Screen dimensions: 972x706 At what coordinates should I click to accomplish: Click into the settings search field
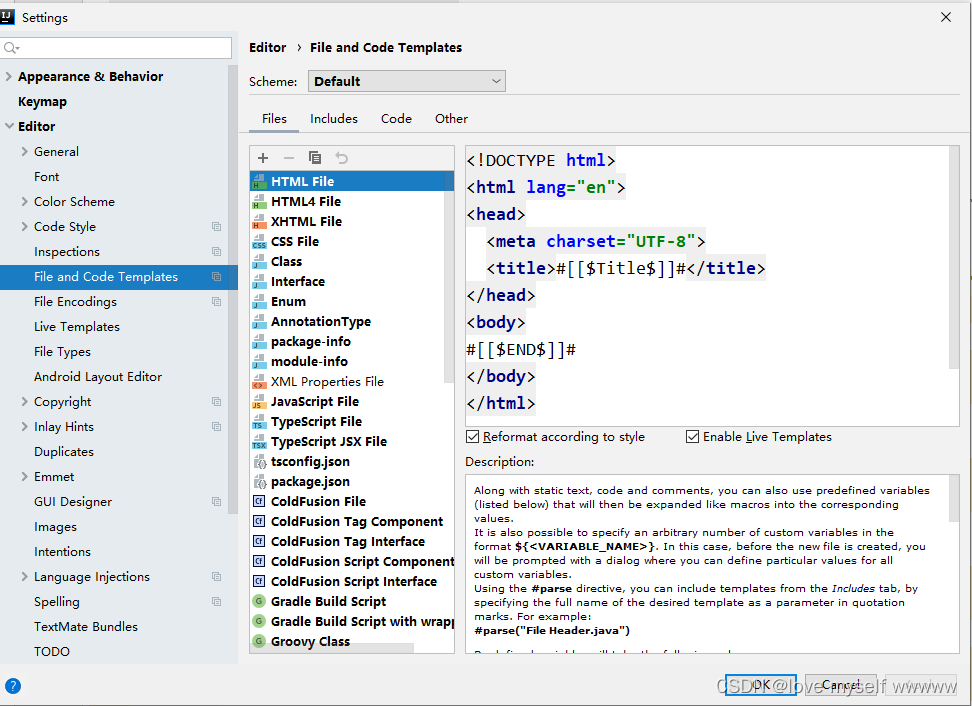(117, 48)
